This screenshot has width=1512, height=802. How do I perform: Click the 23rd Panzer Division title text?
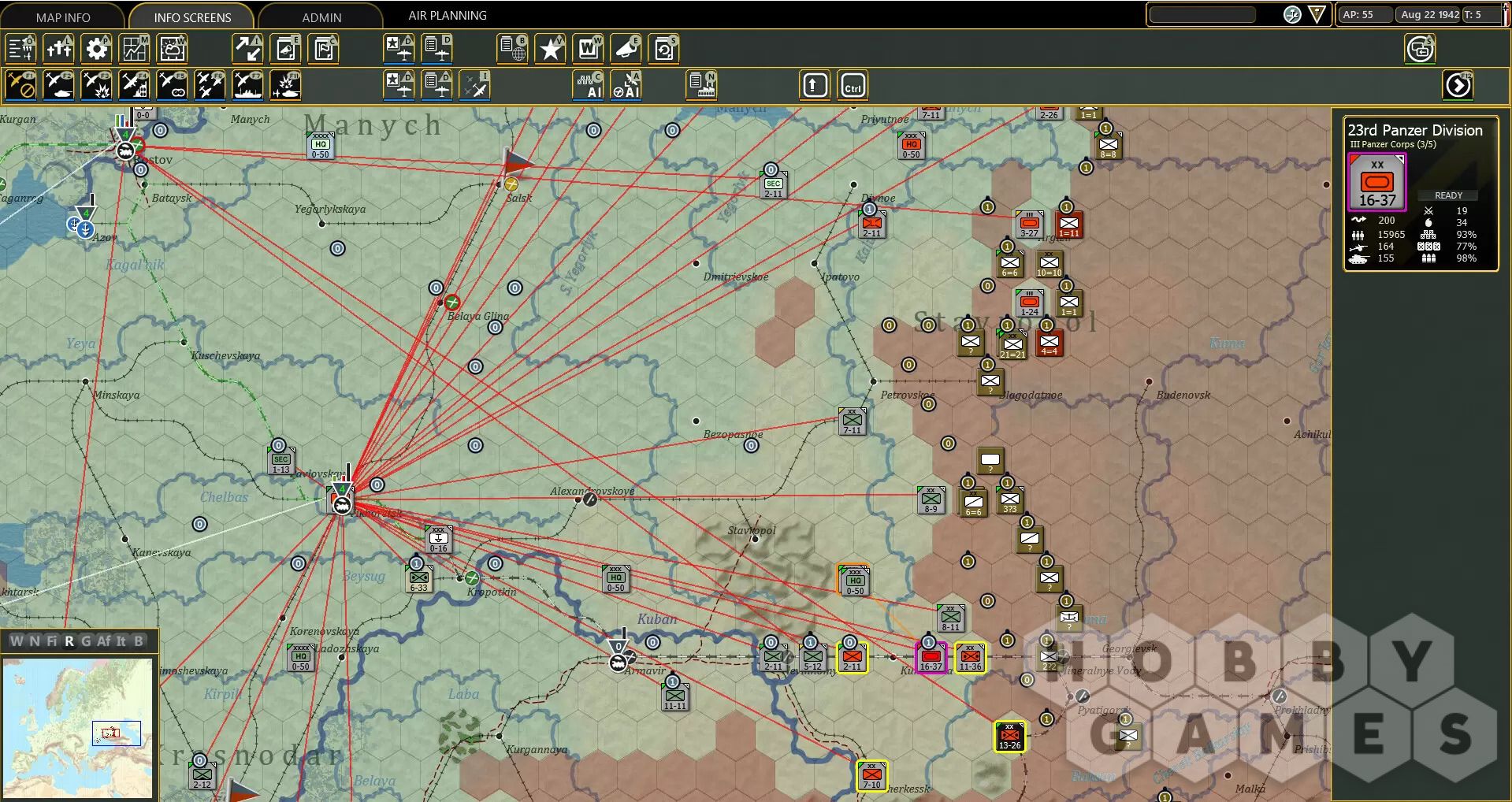(x=1414, y=130)
